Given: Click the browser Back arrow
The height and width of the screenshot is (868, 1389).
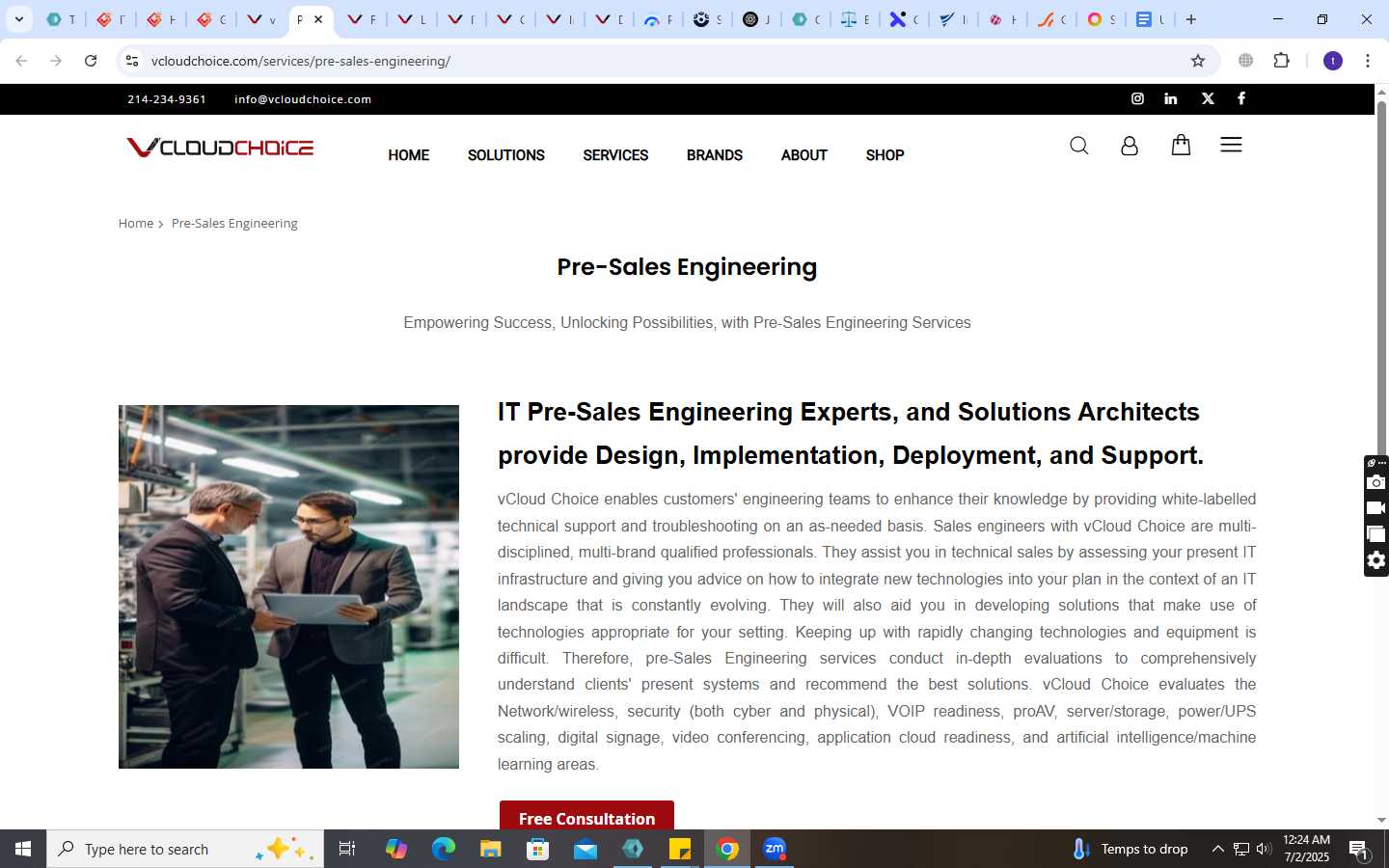Looking at the screenshot, I should point(21,61).
